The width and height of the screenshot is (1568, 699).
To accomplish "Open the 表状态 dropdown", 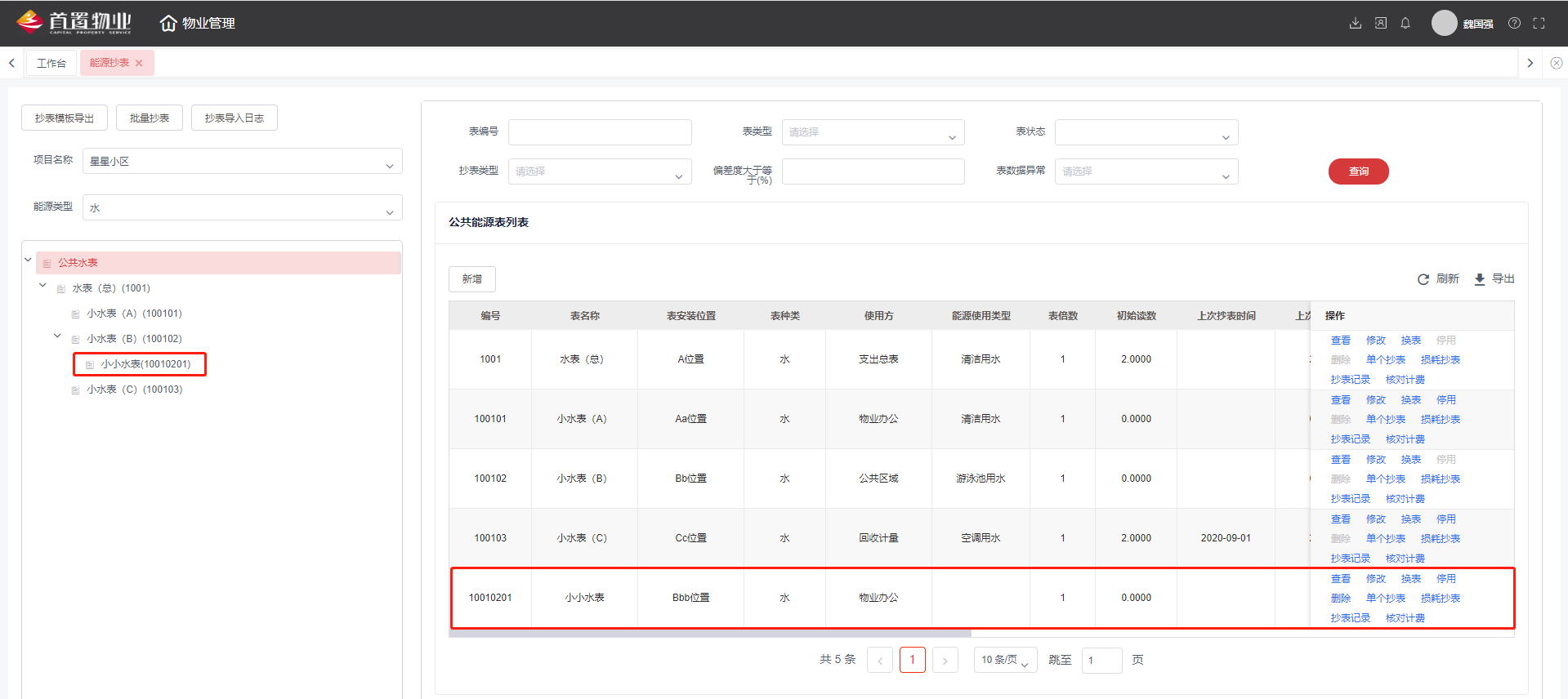I will coord(1146,132).
